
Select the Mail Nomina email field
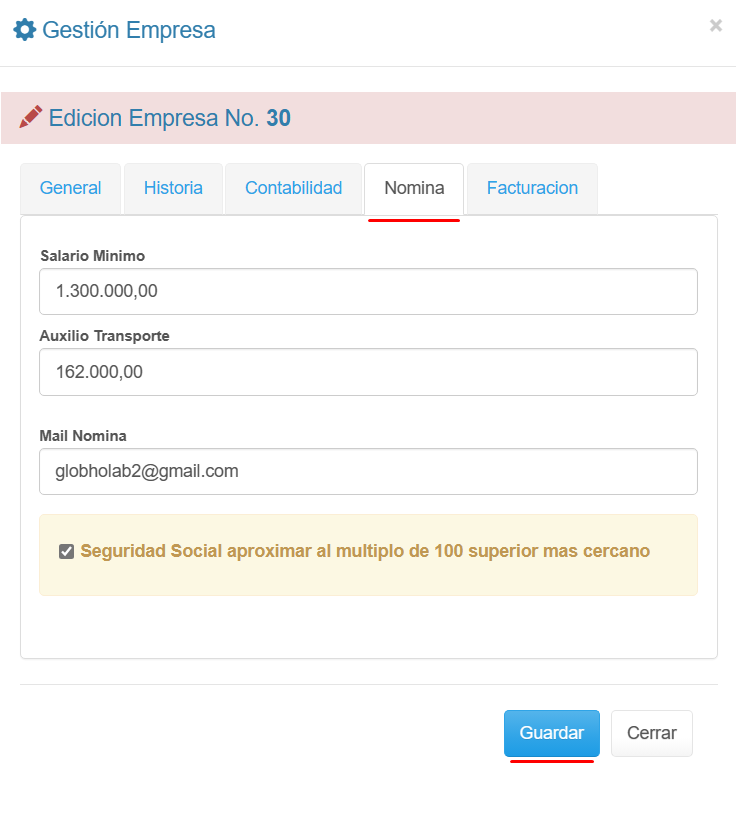[x=368, y=471]
